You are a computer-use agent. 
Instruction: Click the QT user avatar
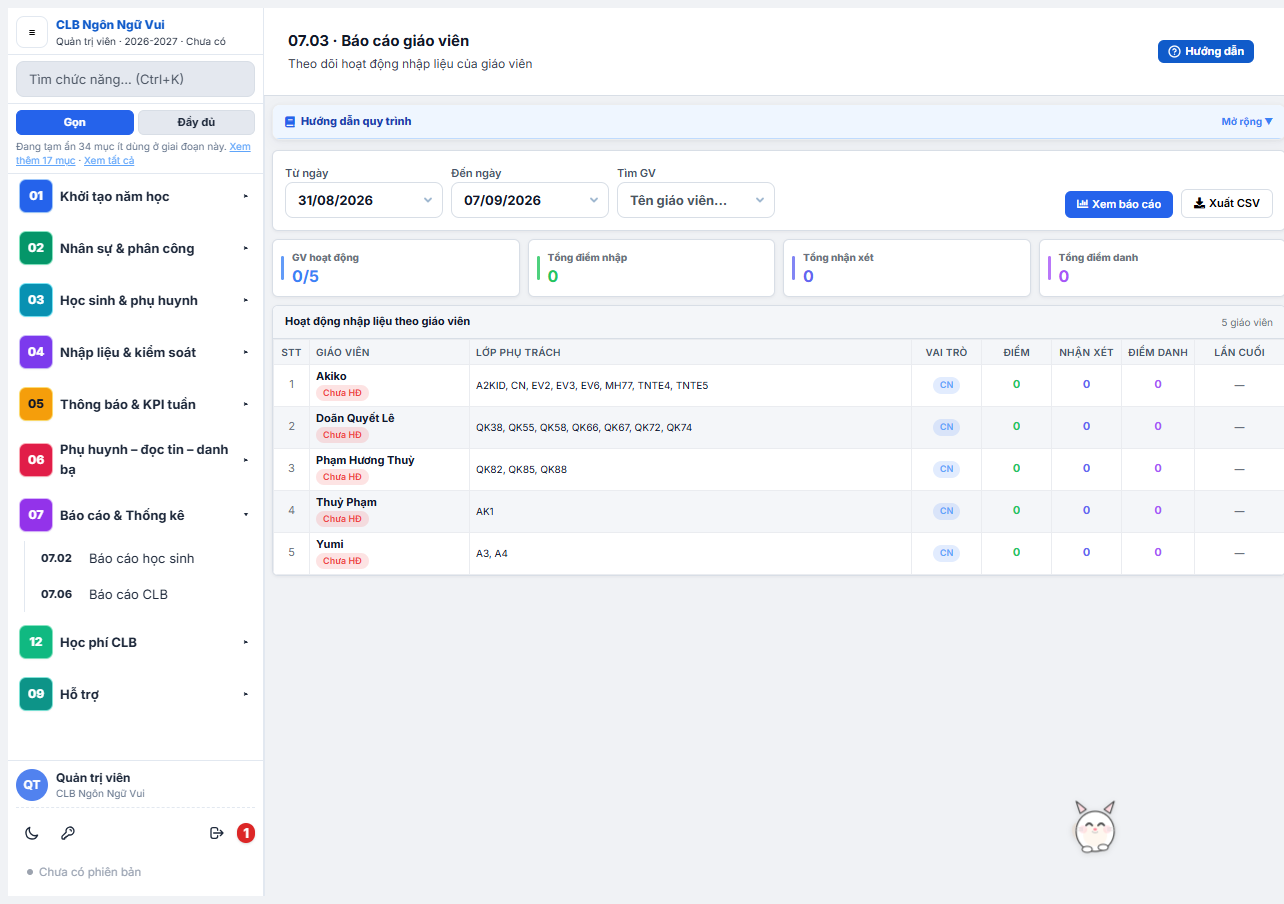32,785
